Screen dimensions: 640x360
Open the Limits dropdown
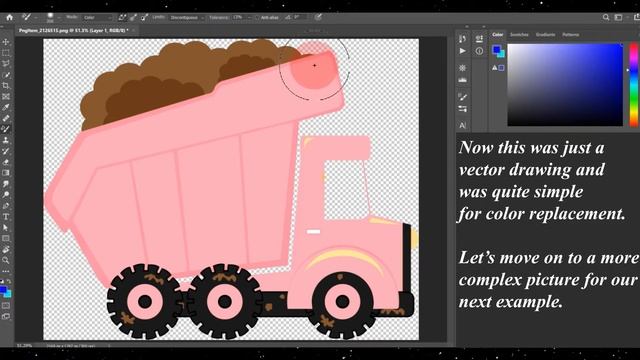point(187,18)
